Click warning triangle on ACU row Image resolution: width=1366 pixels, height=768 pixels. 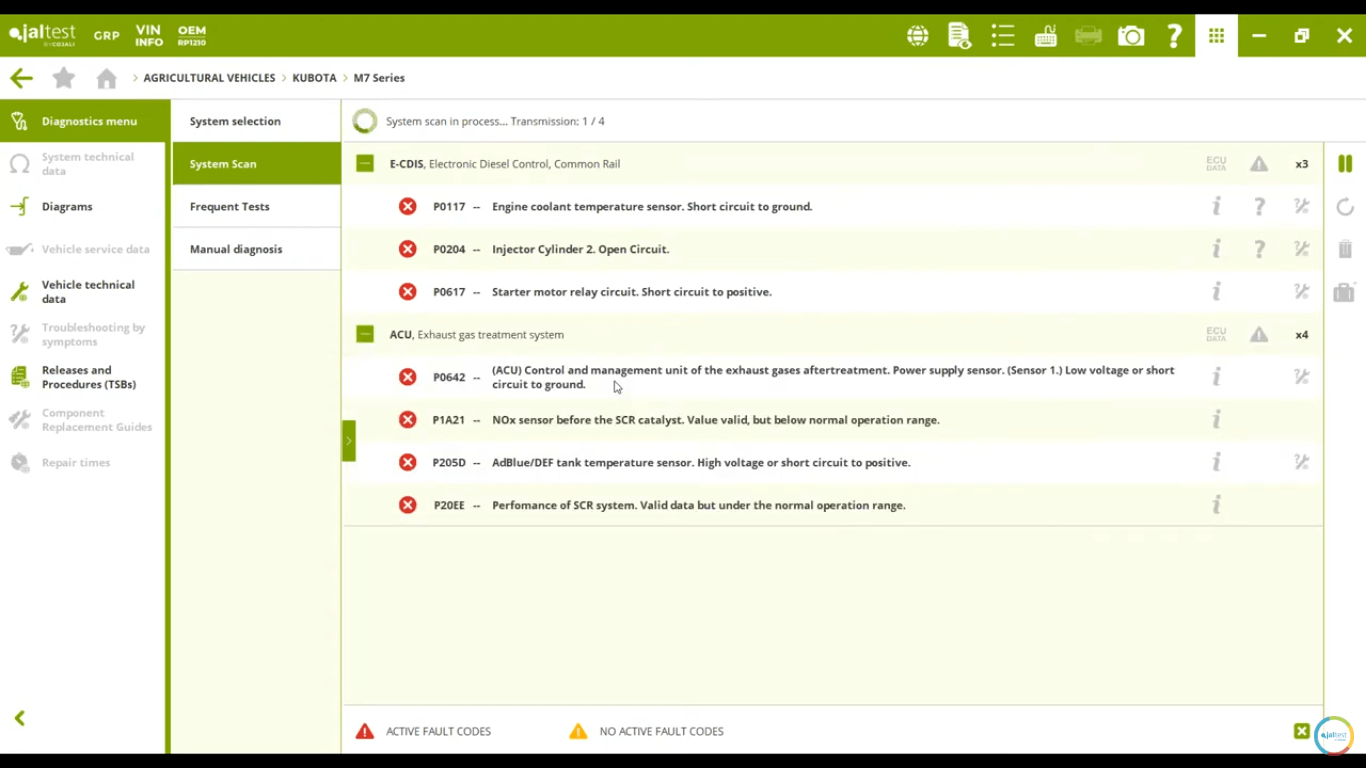(x=1259, y=335)
